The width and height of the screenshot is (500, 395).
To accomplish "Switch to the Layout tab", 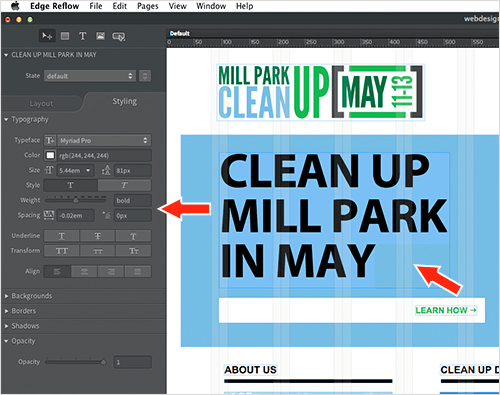I will 41,104.
